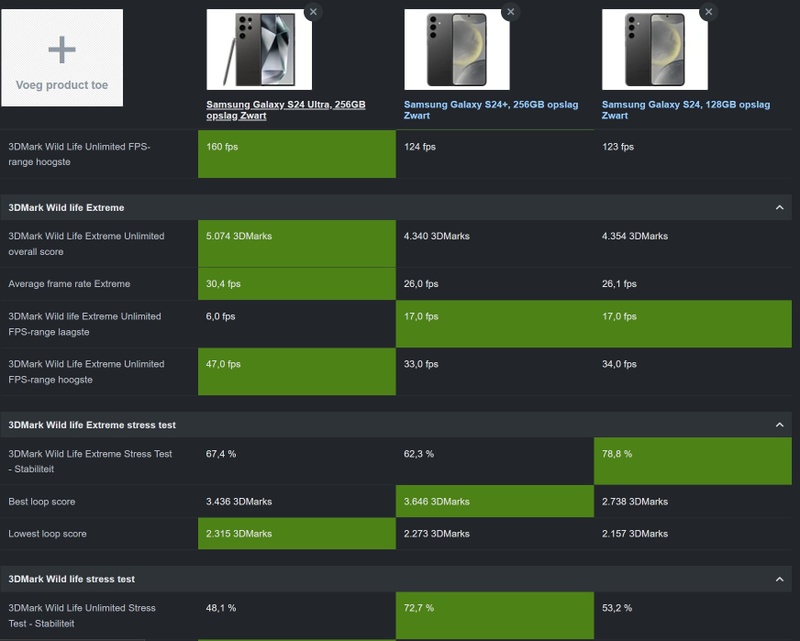800x641 pixels.
Task: Click 'Average frame rate Extreme' row label
Action: tap(69, 284)
